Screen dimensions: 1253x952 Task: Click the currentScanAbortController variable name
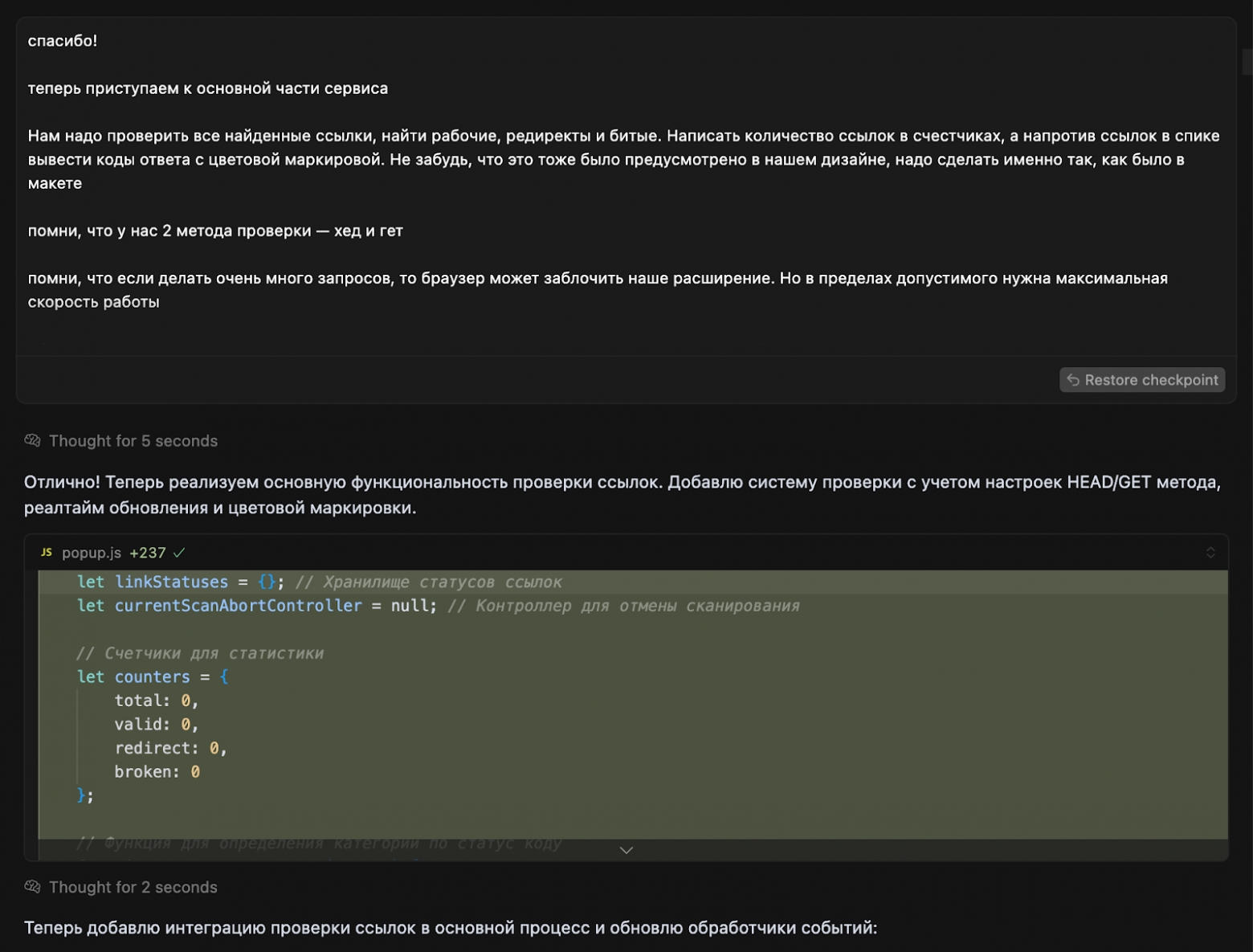[238, 606]
